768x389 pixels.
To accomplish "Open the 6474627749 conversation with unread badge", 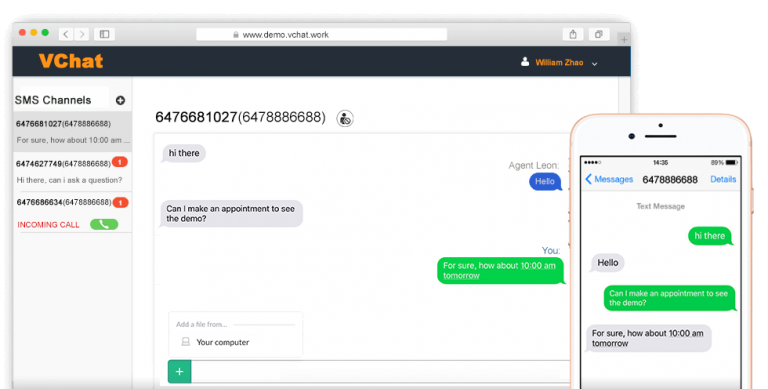I will (x=72, y=171).
